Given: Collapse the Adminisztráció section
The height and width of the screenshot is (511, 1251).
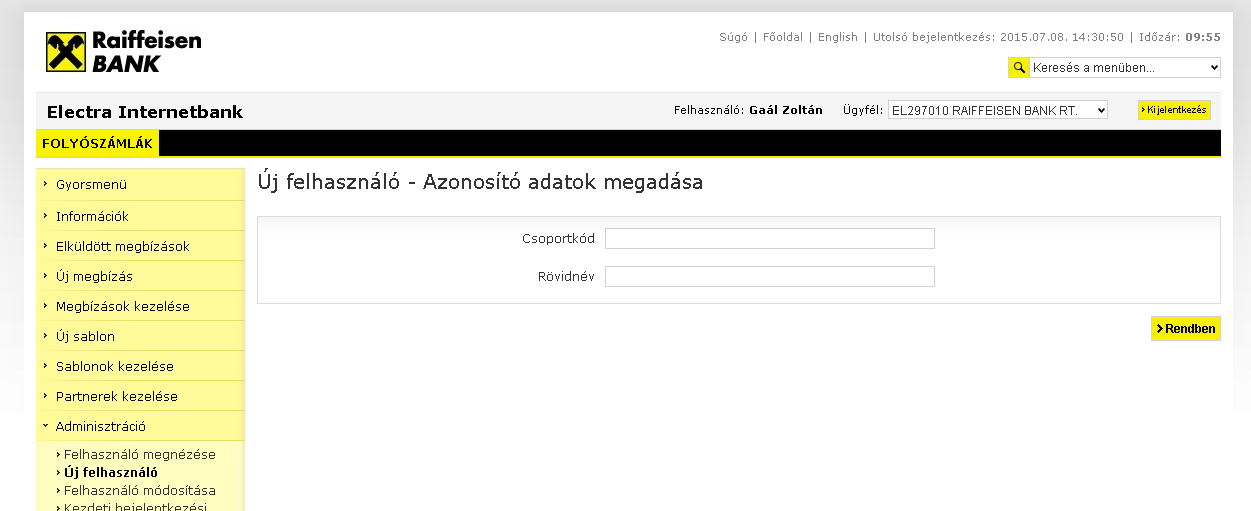Looking at the screenshot, I should click(x=140, y=426).
